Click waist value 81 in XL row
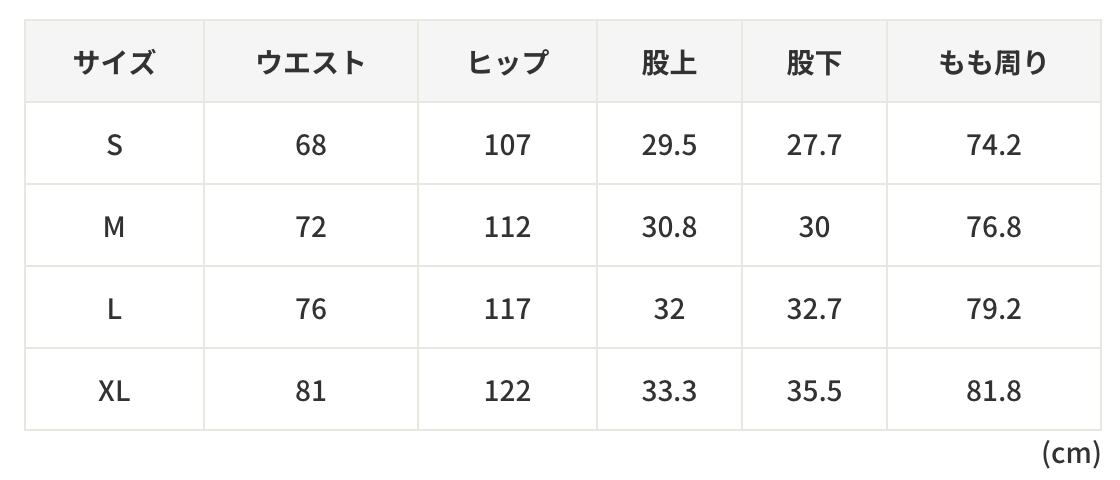Image resolution: width=1120 pixels, height=480 pixels. pyautogui.click(x=310, y=391)
